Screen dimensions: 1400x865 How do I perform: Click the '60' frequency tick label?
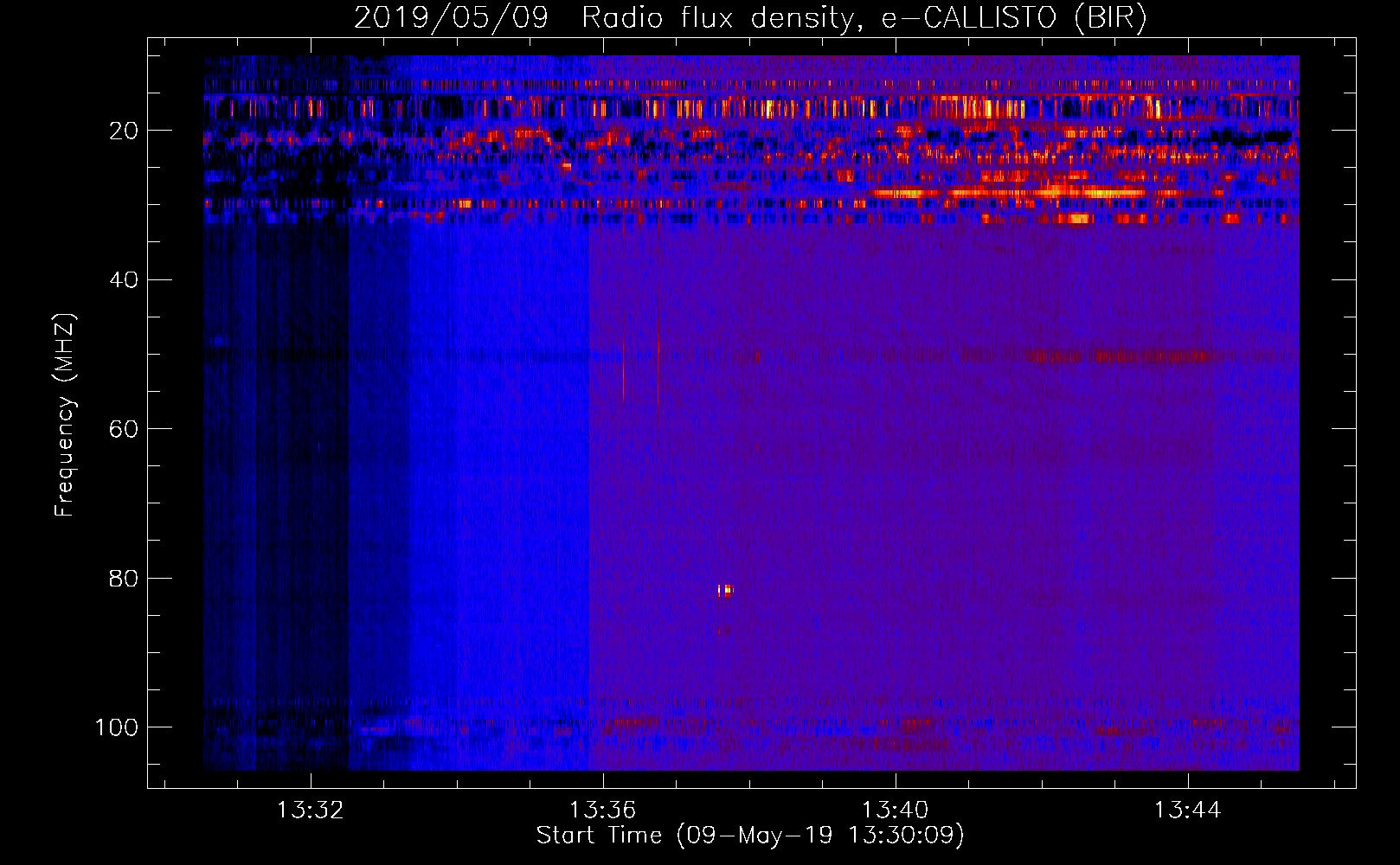[125, 429]
